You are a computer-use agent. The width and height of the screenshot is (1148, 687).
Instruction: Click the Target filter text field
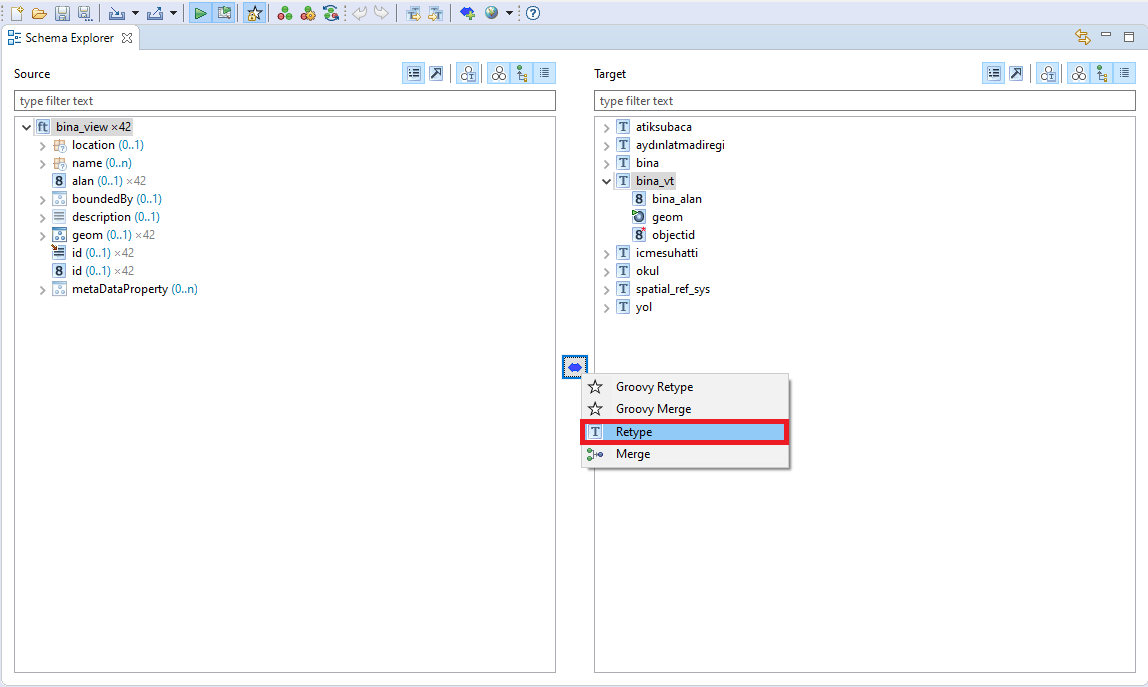865,101
